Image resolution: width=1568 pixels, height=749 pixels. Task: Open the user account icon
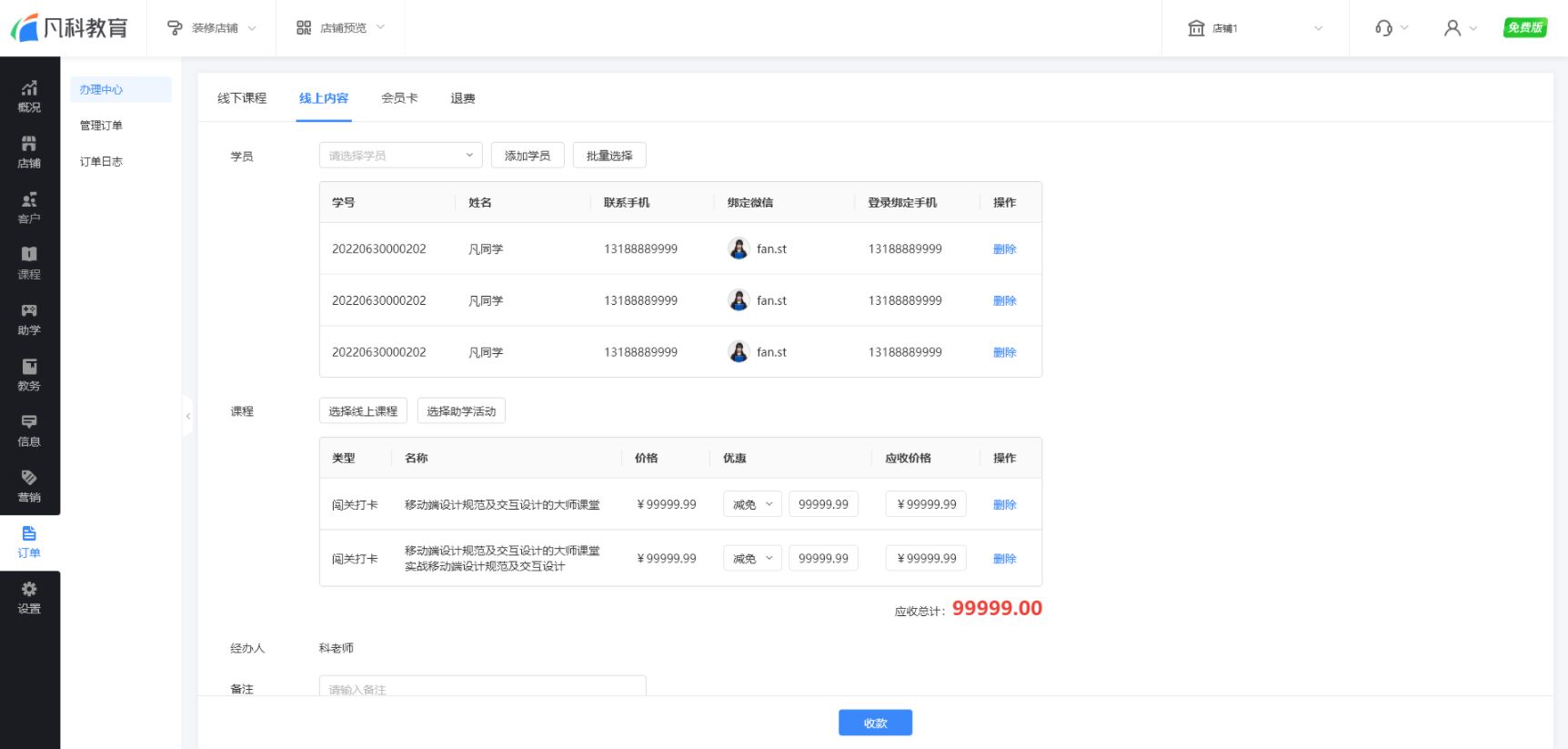[1452, 28]
